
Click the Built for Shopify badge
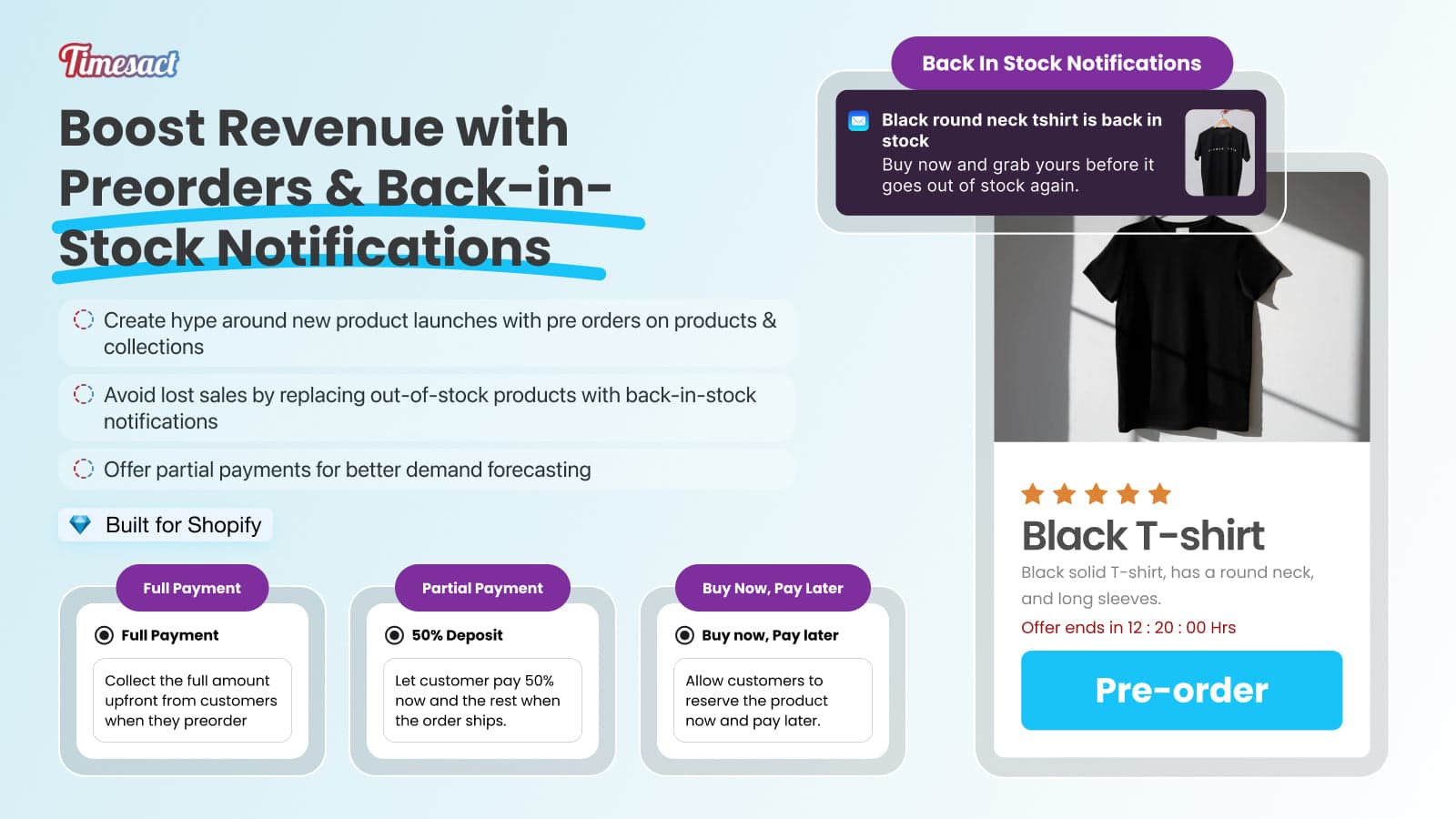tap(165, 524)
